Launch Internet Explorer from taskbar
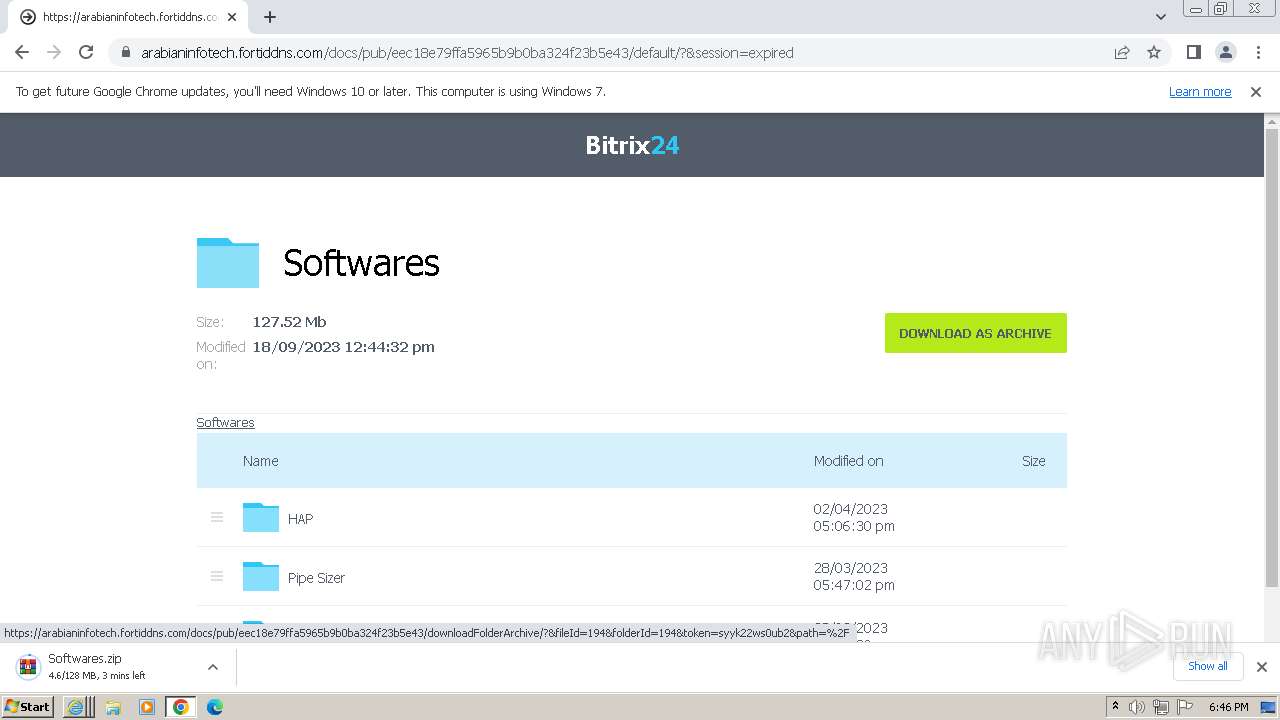 pyautogui.click(x=75, y=706)
